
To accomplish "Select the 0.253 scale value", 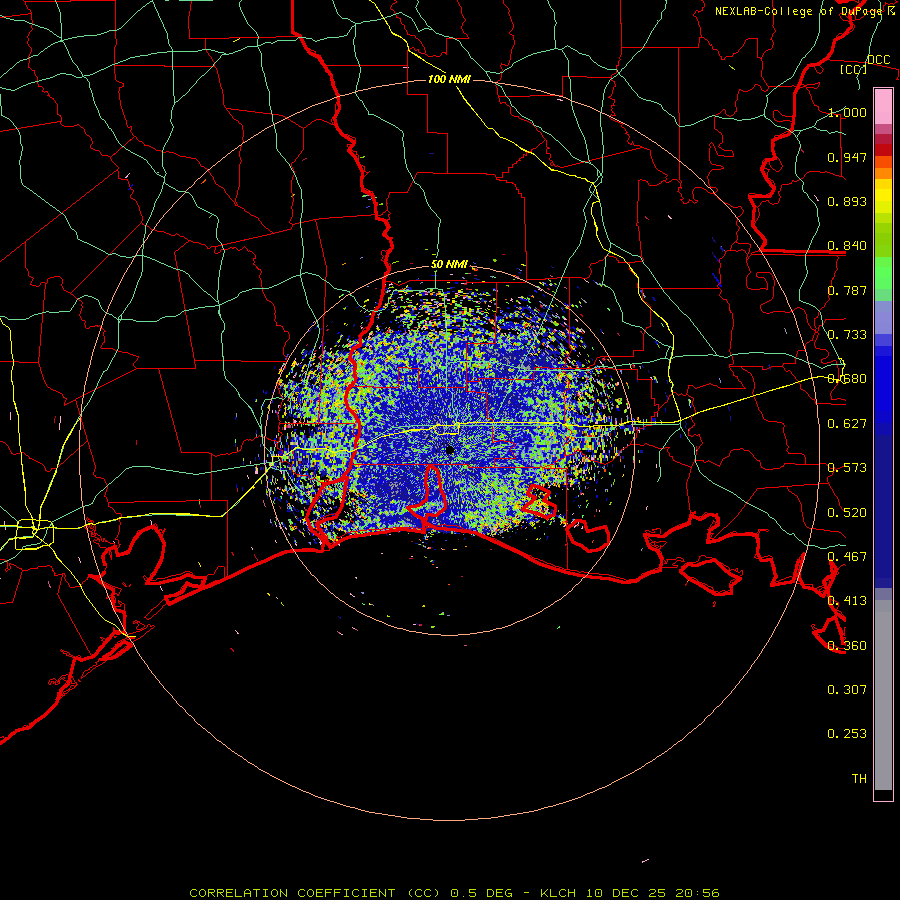I will tap(847, 734).
